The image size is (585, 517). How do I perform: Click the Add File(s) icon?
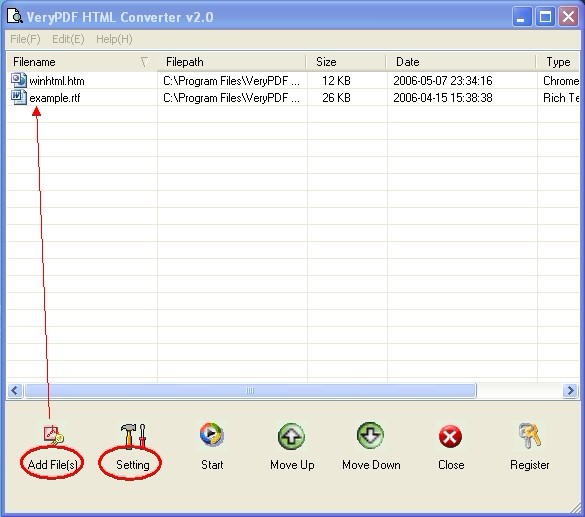(53, 435)
